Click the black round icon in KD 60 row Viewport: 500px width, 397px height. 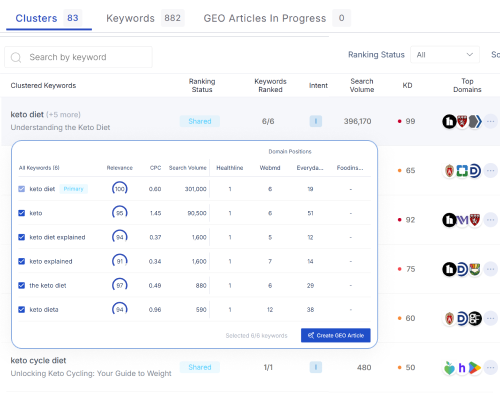(x=475, y=318)
